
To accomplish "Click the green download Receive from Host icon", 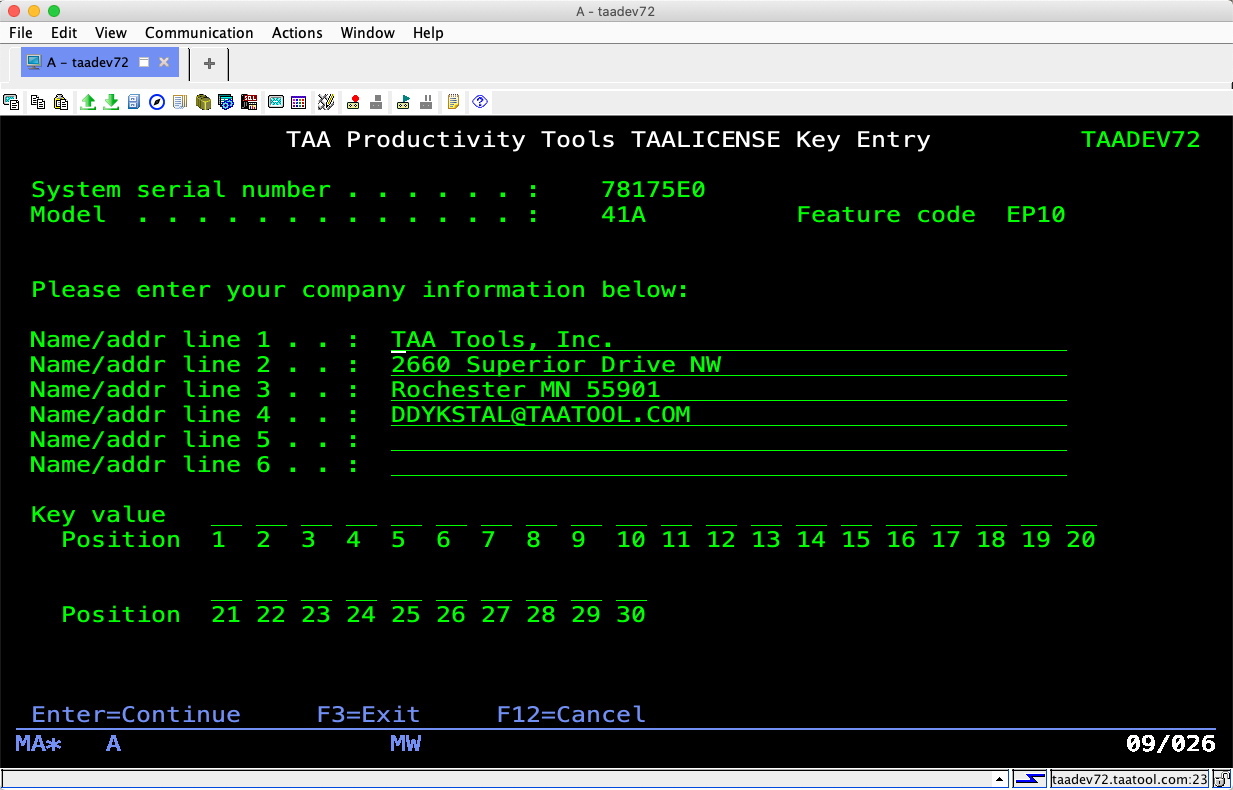I will click(111, 102).
